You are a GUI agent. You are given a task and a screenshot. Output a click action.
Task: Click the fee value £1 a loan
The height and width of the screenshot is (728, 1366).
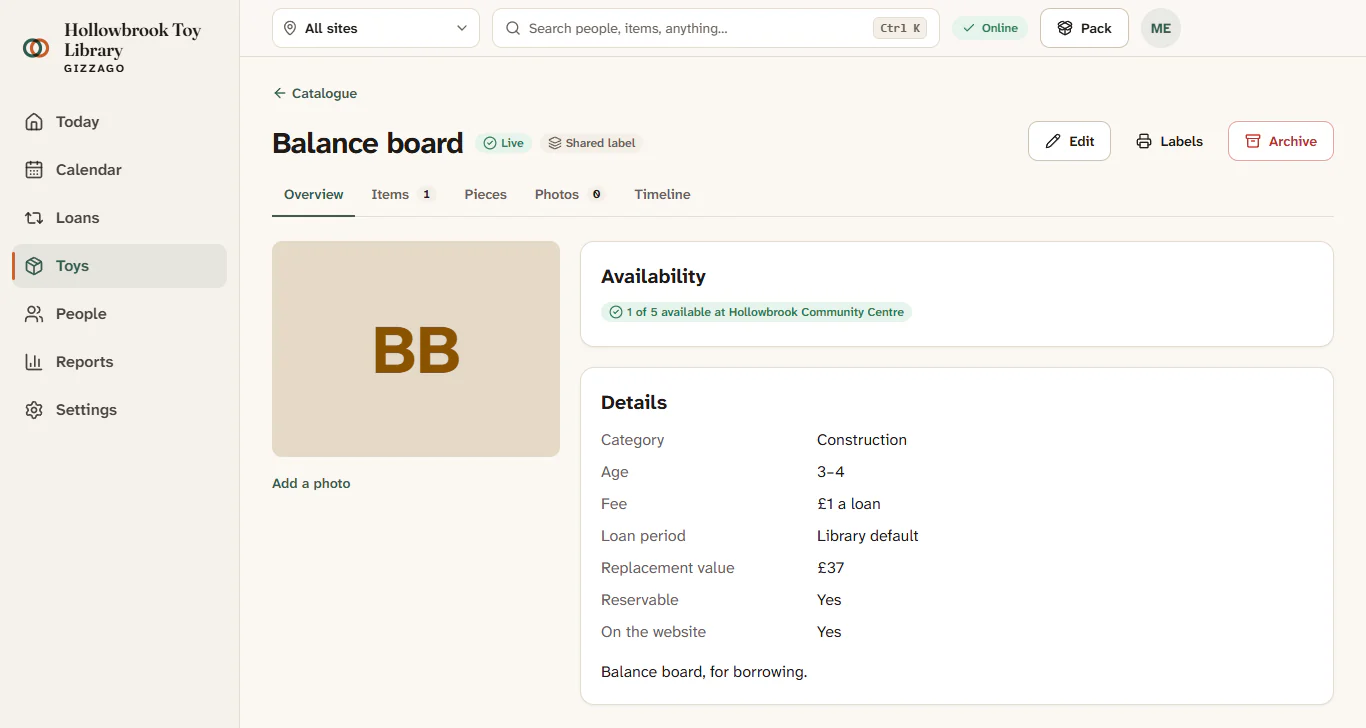849,504
